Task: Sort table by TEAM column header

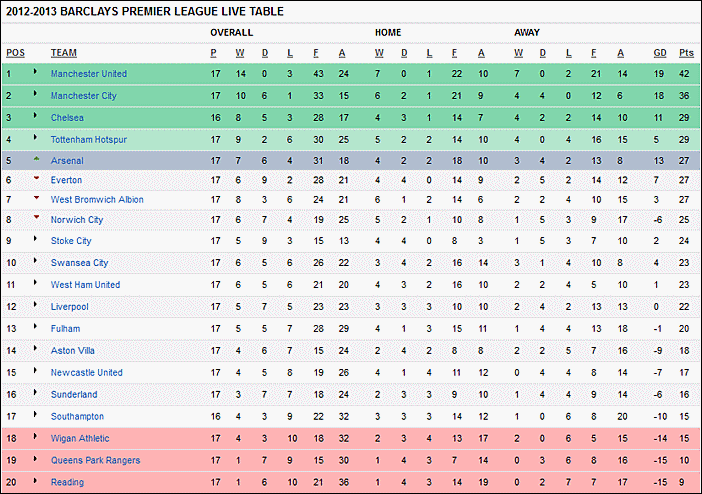Action: (x=64, y=53)
